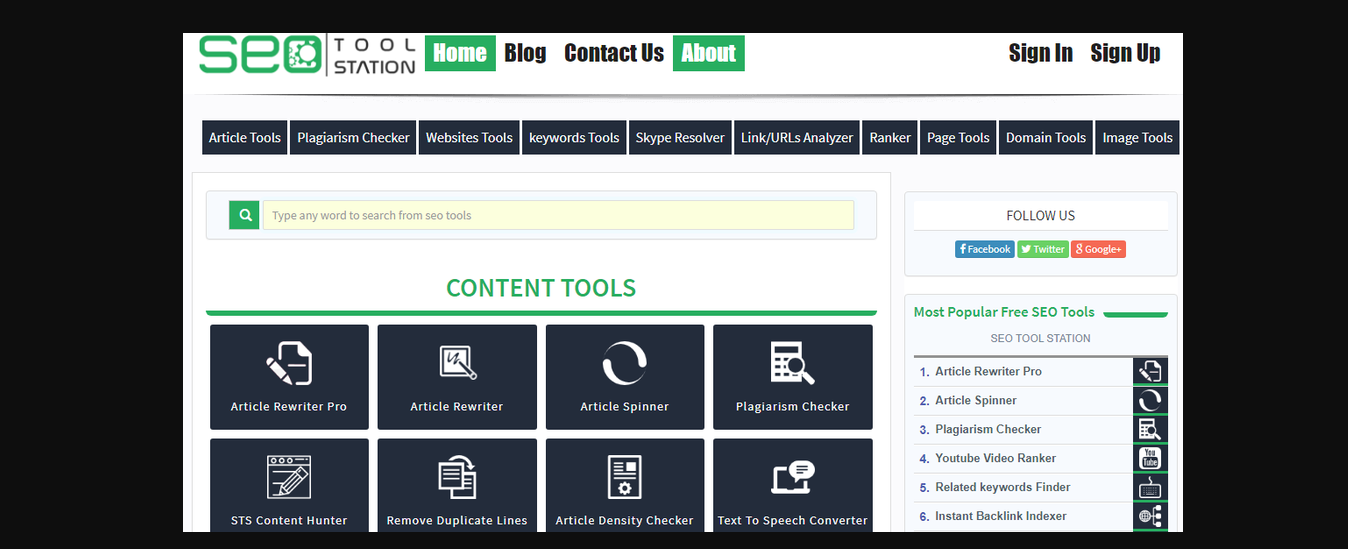Image resolution: width=1348 pixels, height=549 pixels.
Task: Open the Article Tools category
Action: pyautogui.click(x=245, y=138)
